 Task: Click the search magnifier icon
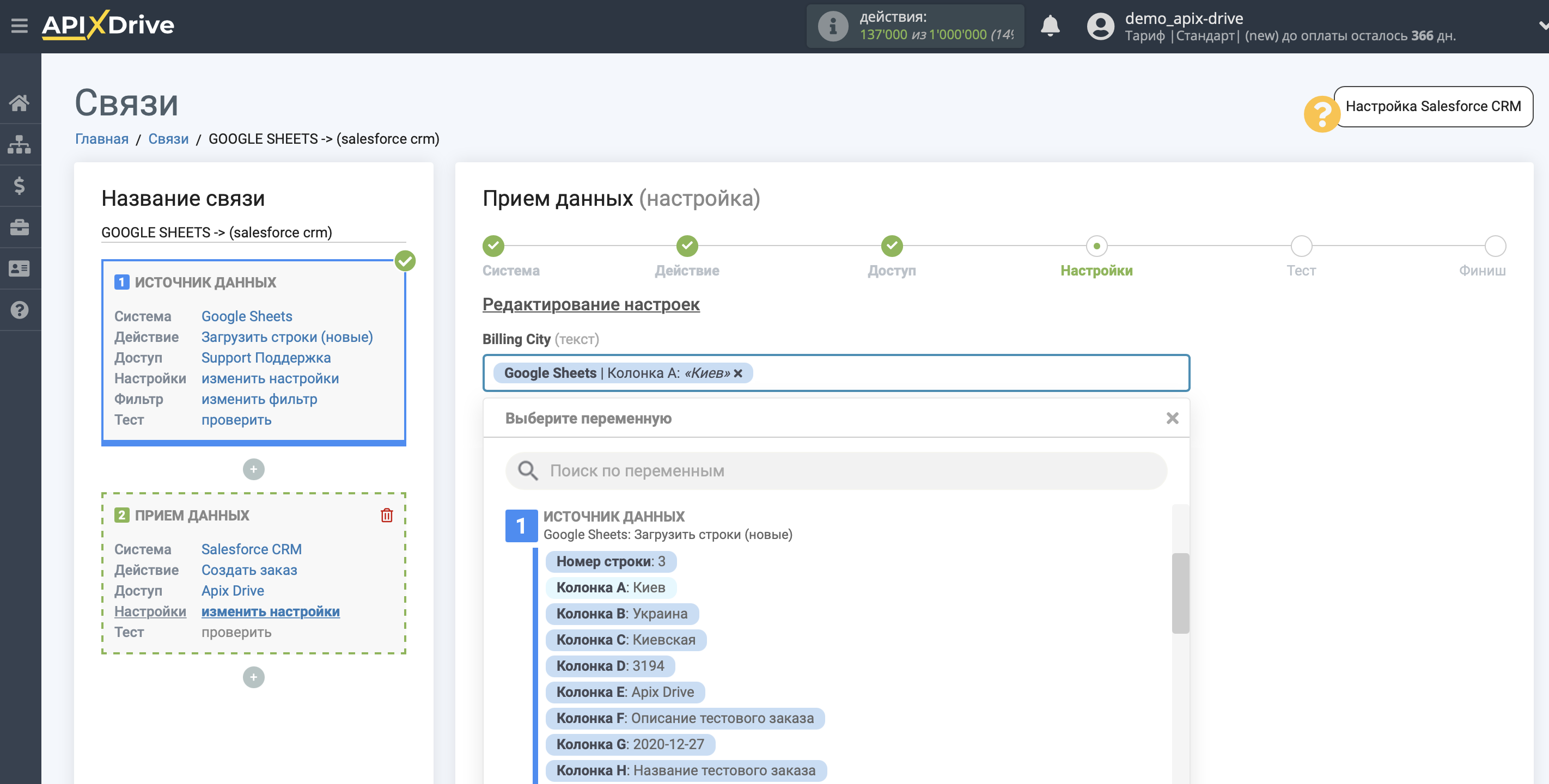527,471
